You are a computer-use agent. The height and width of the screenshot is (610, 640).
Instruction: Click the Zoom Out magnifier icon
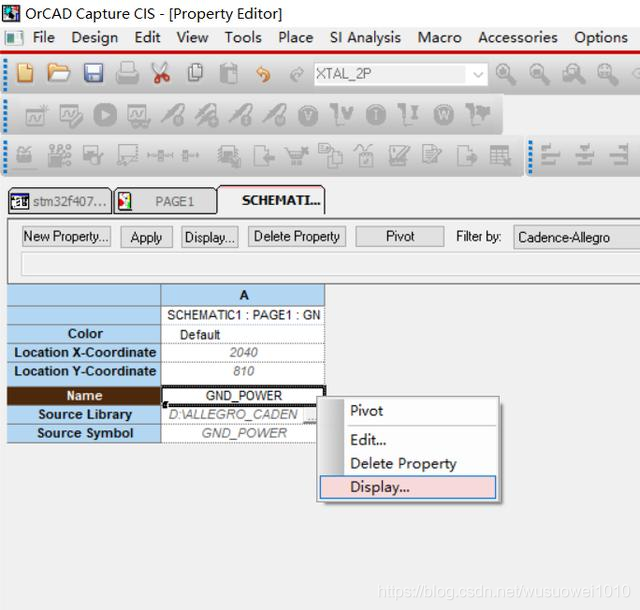click(539, 74)
